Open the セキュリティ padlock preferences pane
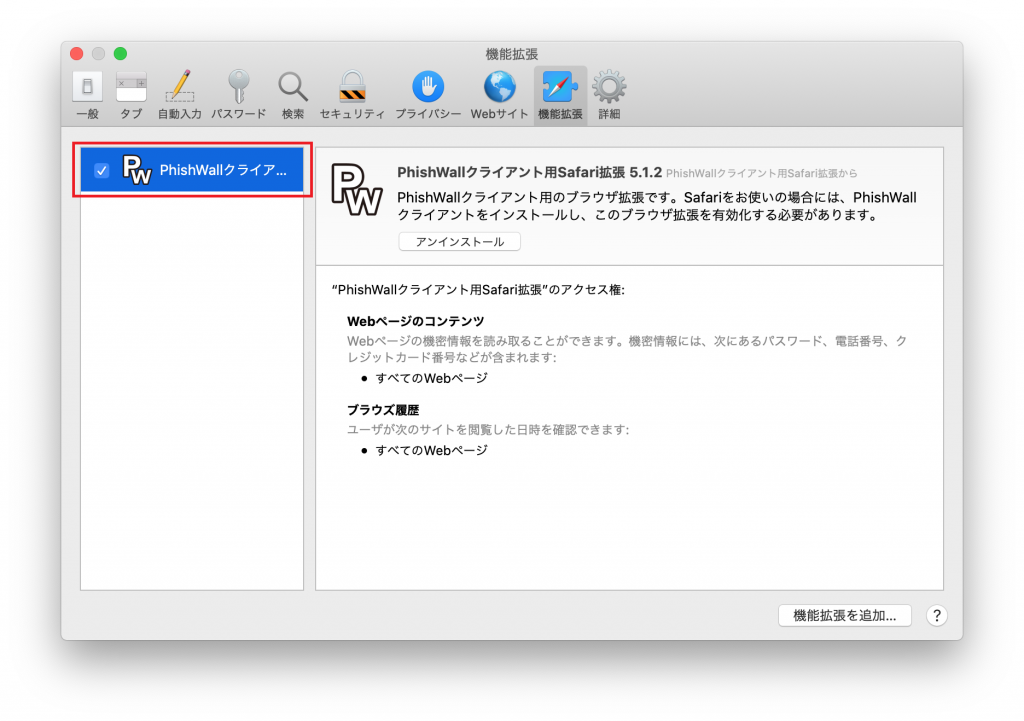The height and width of the screenshot is (721, 1024). point(352,95)
